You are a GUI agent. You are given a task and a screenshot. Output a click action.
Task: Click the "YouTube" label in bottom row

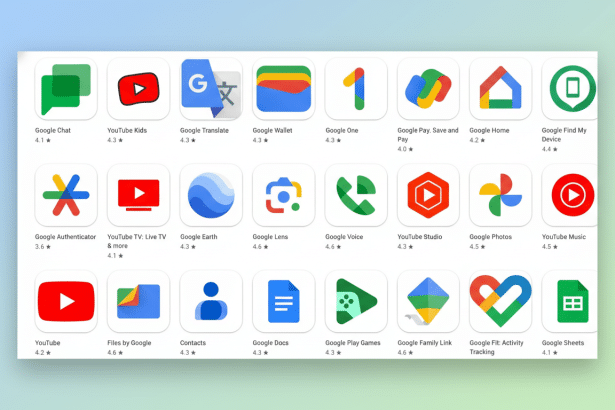[x=47, y=343]
